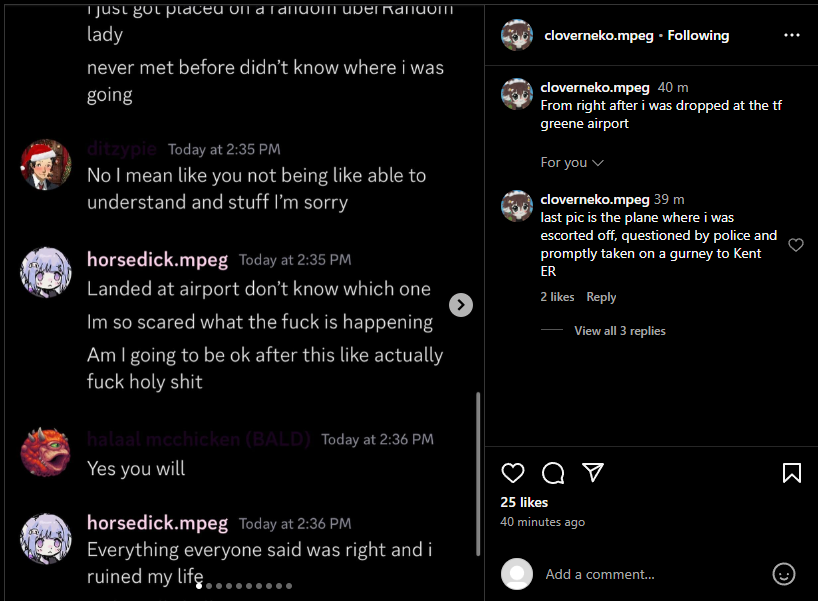Toggle the Following status for cloverneko.mpeg
This screenshot has height=601, width=818.
pos(698,35)
